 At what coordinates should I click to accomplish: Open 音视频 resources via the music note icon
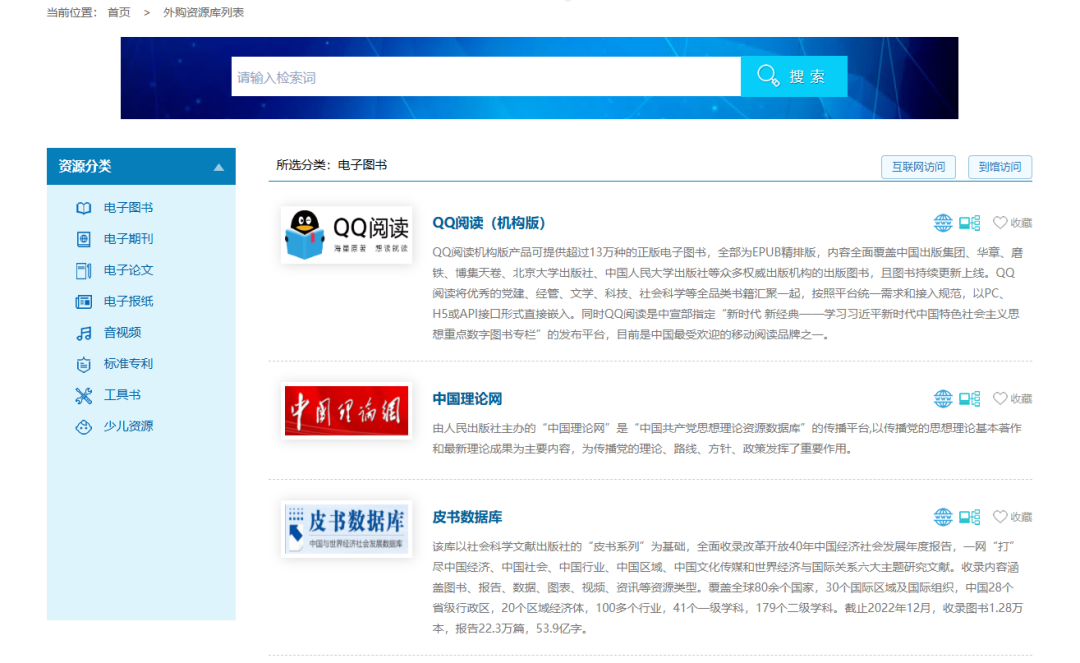click(84, 332)
